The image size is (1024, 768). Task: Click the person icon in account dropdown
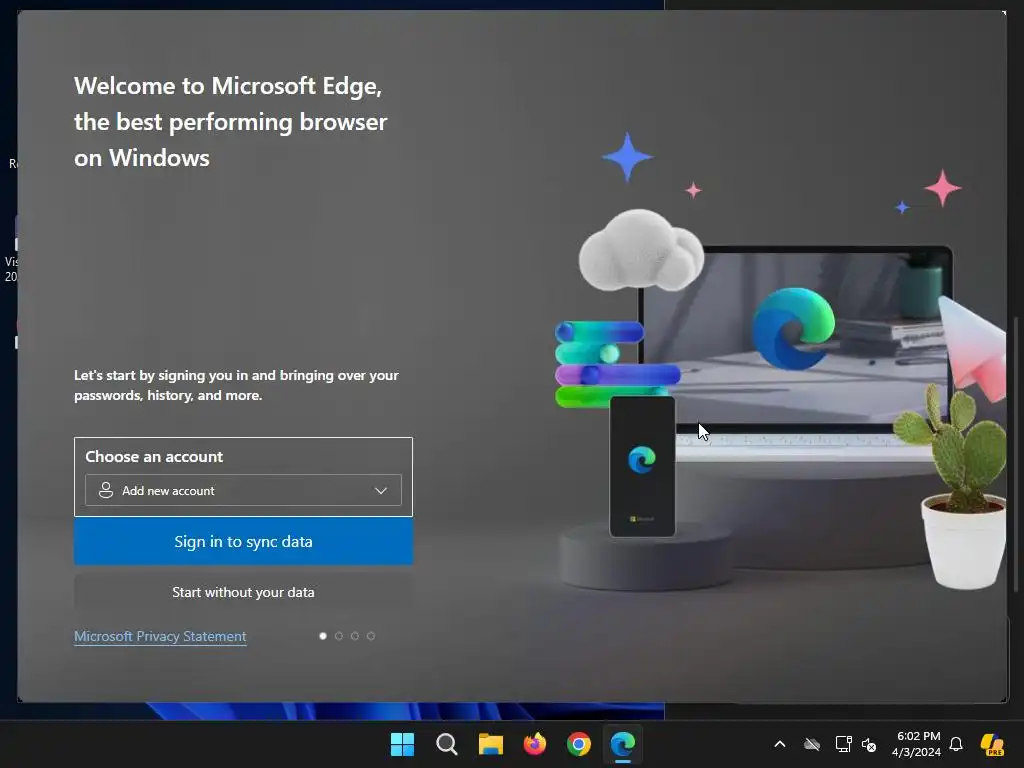[106, 490]
